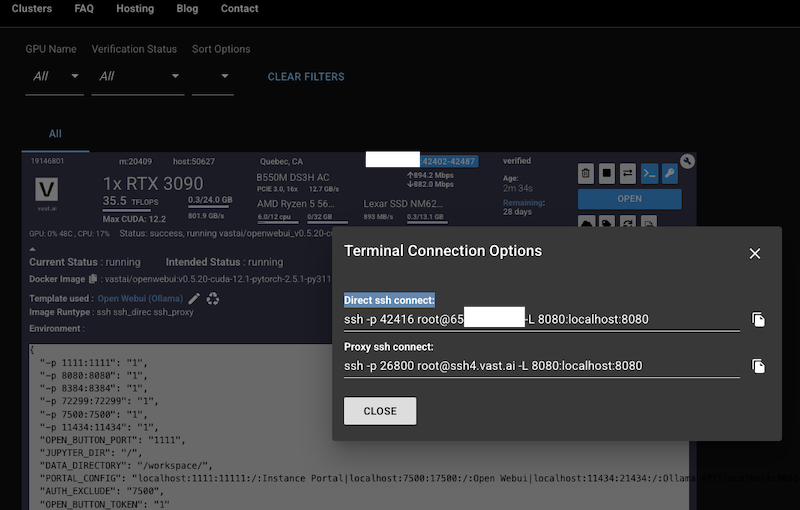Click the Vast.ai V logo
The height and width of the screenshot is (510, 800).
(46, 190)
